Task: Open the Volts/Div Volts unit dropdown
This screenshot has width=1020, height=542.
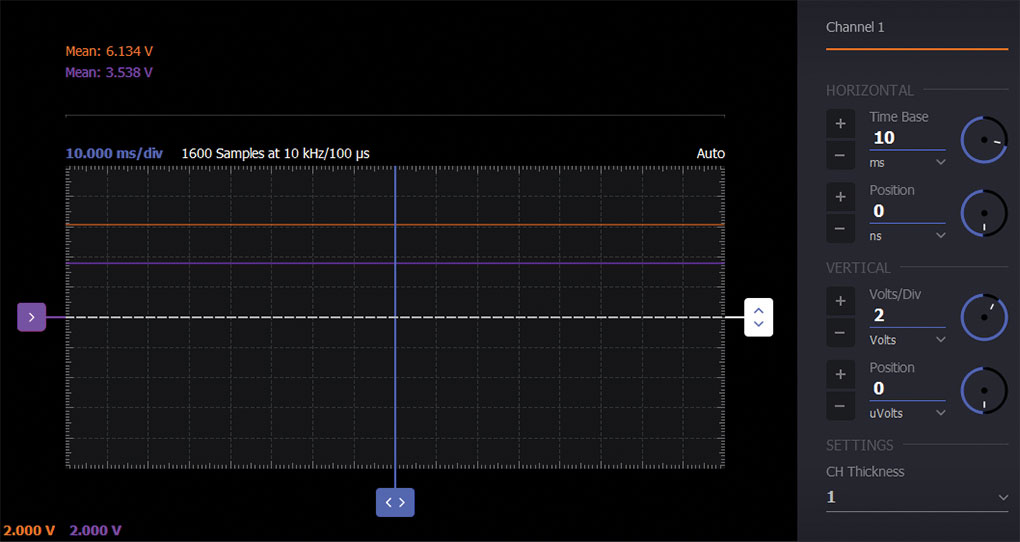Action: point(907,340)
